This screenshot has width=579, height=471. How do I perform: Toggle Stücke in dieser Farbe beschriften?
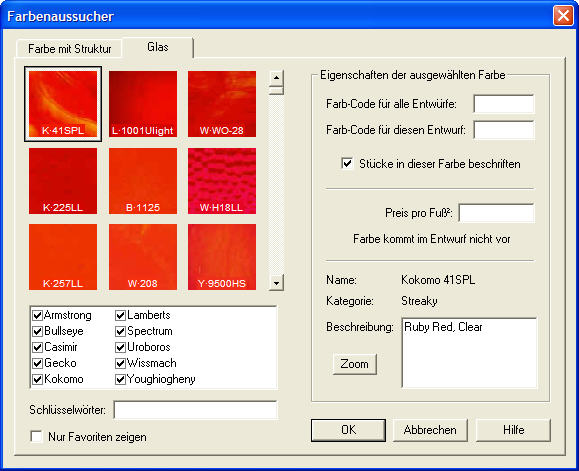(x=347, y=163)
